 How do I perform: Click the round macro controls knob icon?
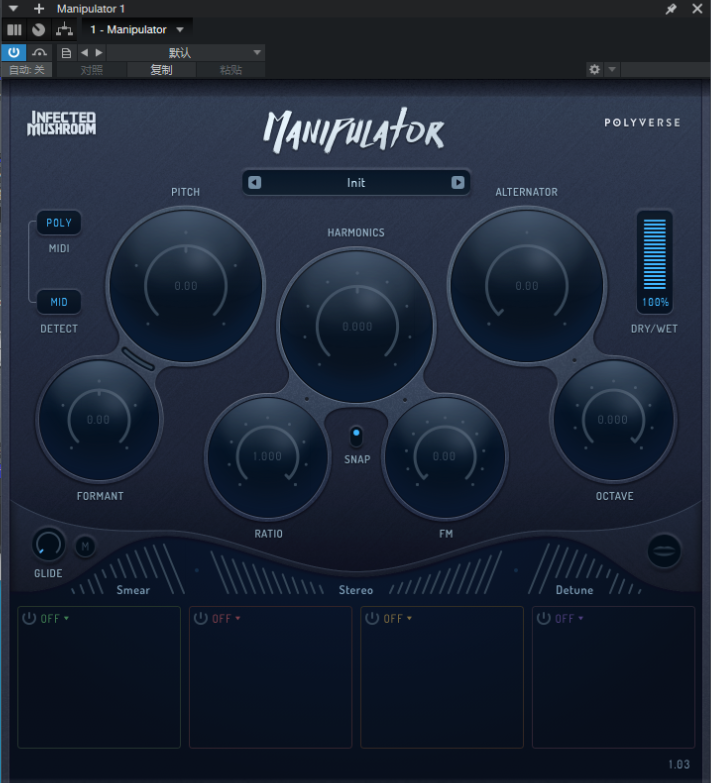tap(38, 29)
